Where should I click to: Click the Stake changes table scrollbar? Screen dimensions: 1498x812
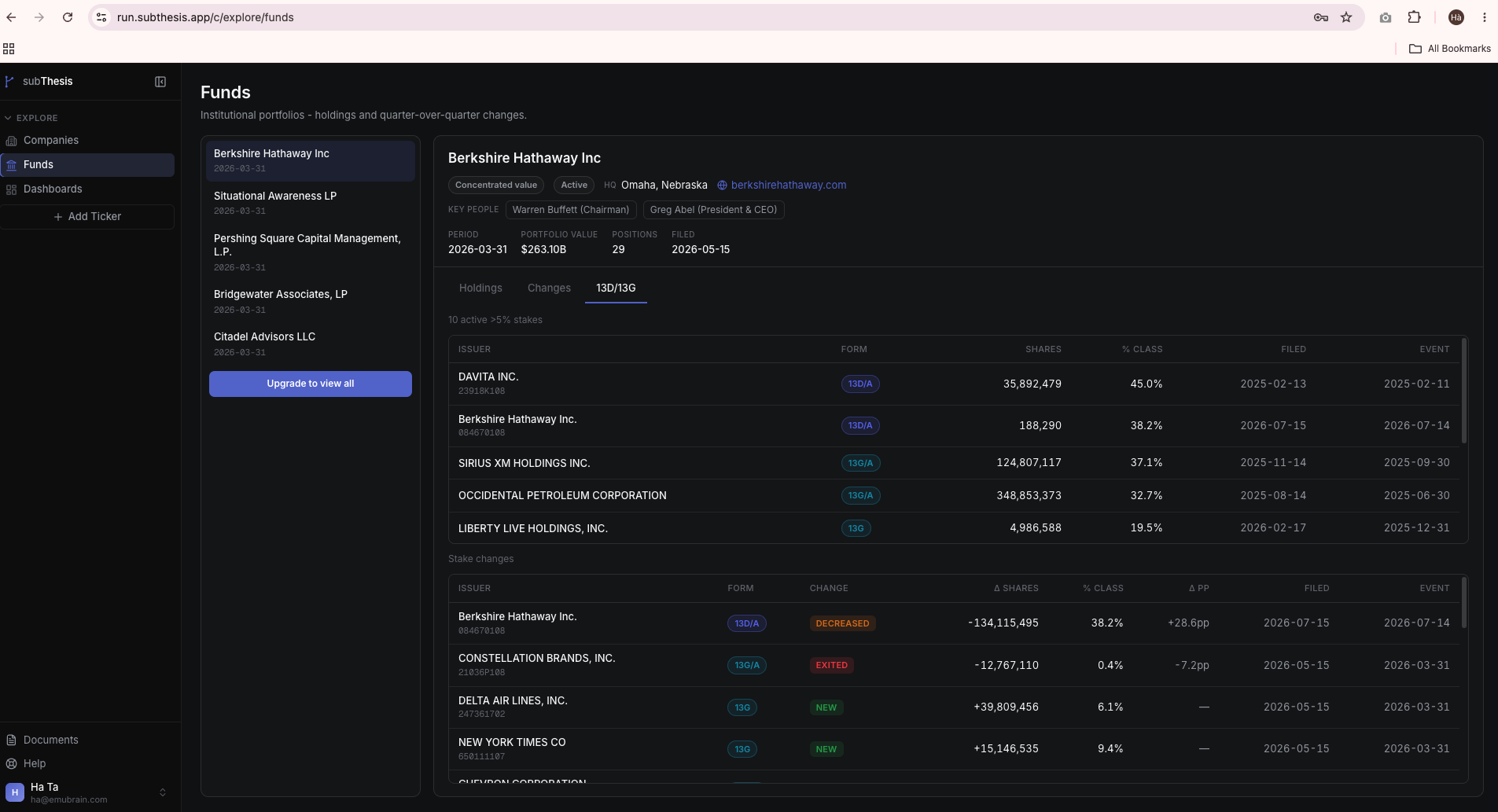[1463, 603]
